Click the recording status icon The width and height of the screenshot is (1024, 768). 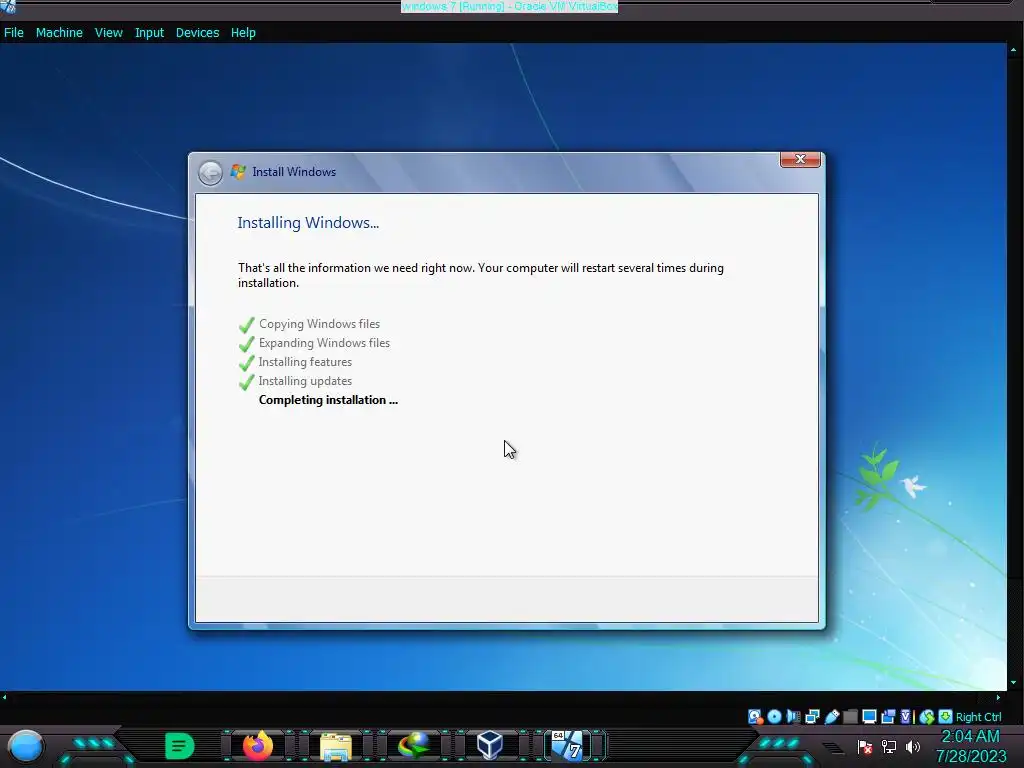(x=888, y=717)
